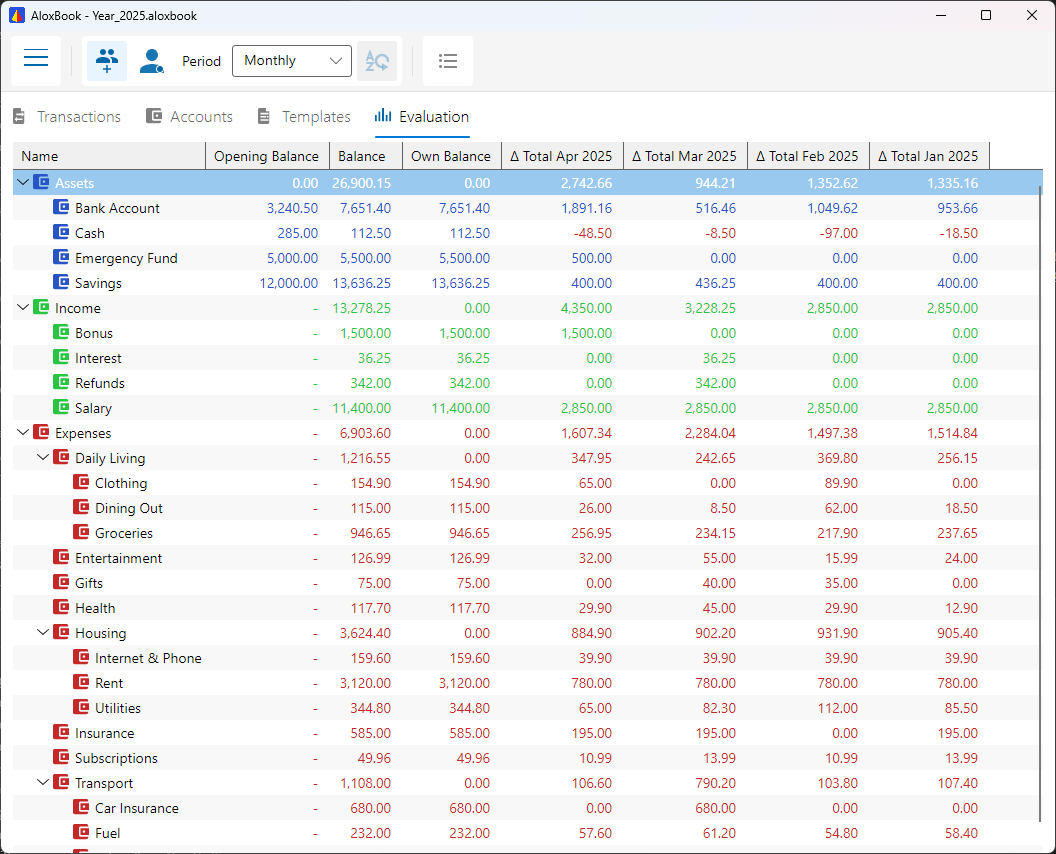Collapse the Housing expenses group
The height and width of the screenshot is (854, 1056).
pyautogui.click(x=43, y=632)
